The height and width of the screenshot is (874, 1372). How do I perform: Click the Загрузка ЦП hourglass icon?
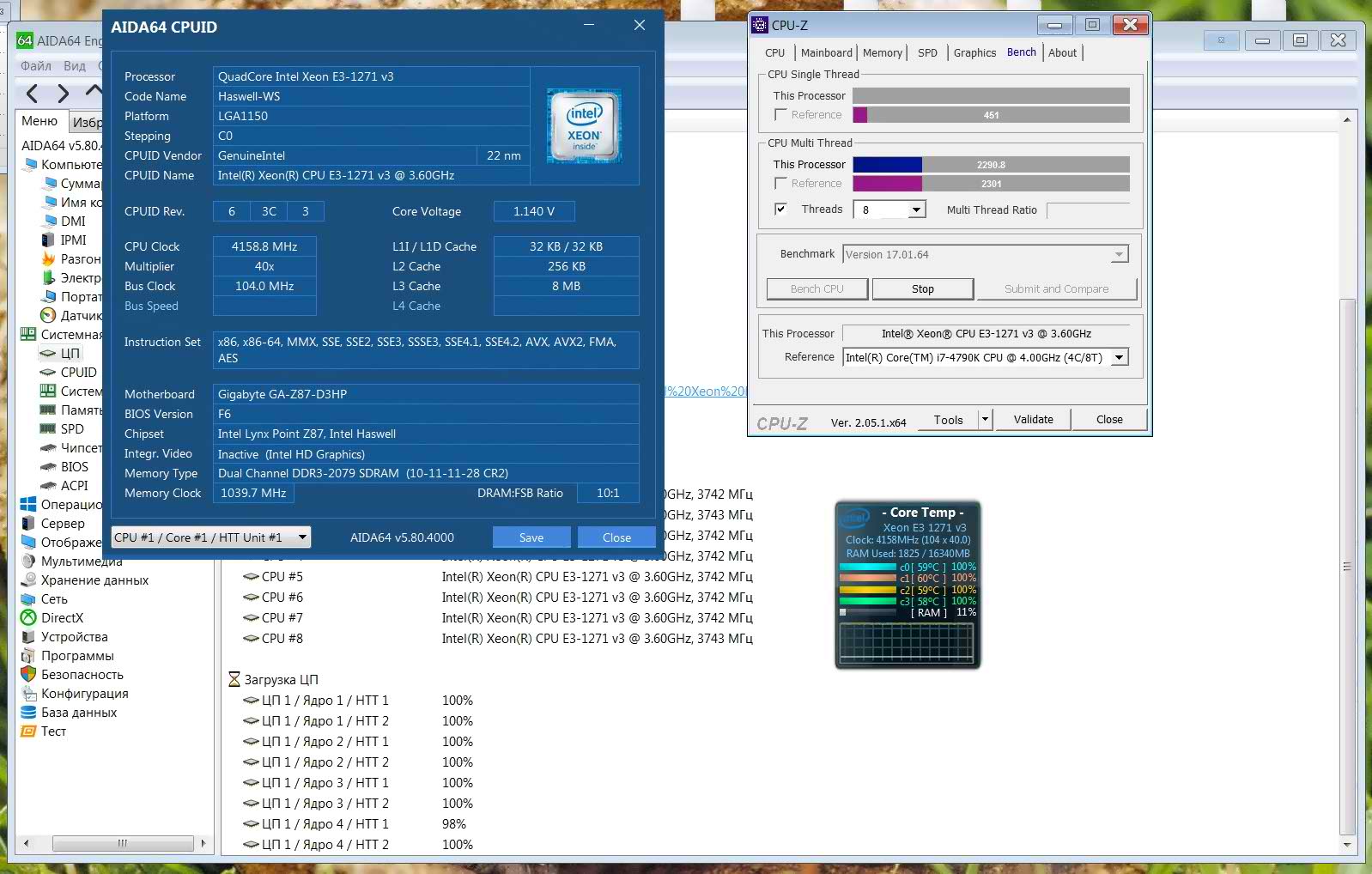pyautogui.click(x=234, y=679)
